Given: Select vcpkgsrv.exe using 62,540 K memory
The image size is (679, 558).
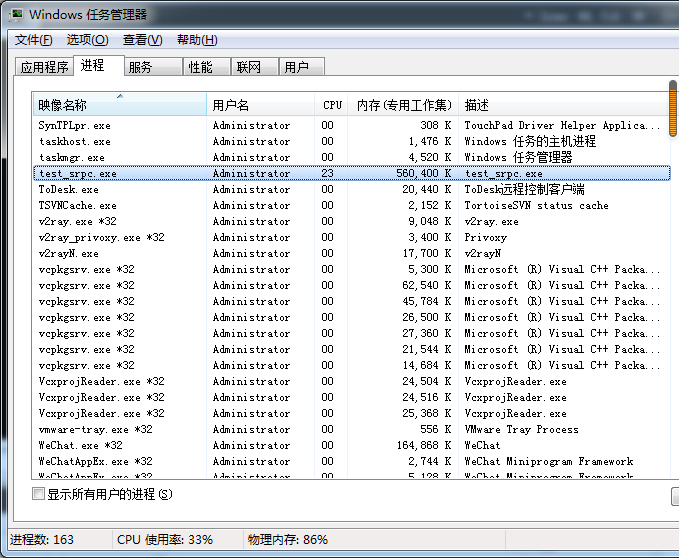Looking at the screenshot, I should pos(351,286).
